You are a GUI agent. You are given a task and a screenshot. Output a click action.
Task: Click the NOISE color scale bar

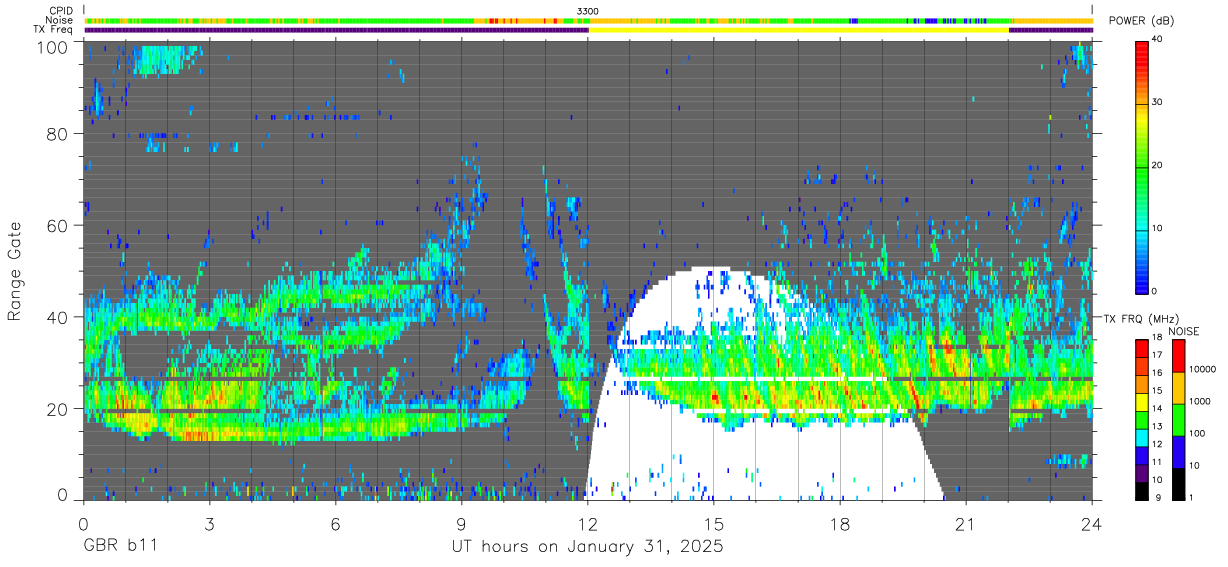tap(1177, 418)
